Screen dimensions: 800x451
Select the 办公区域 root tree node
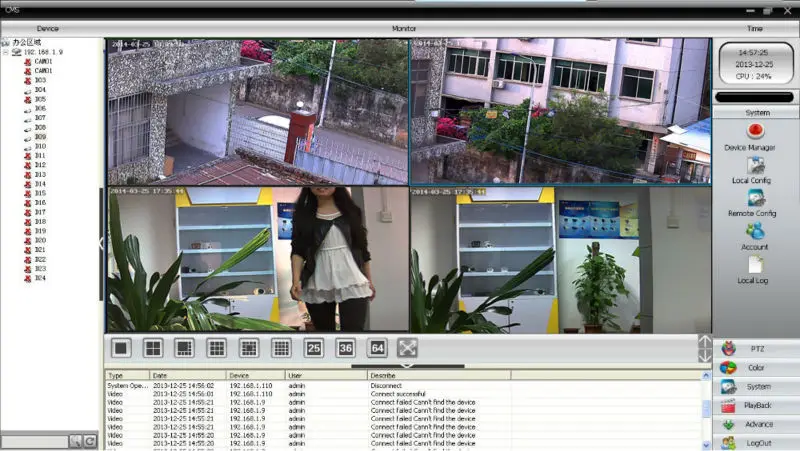coord(27,42)
